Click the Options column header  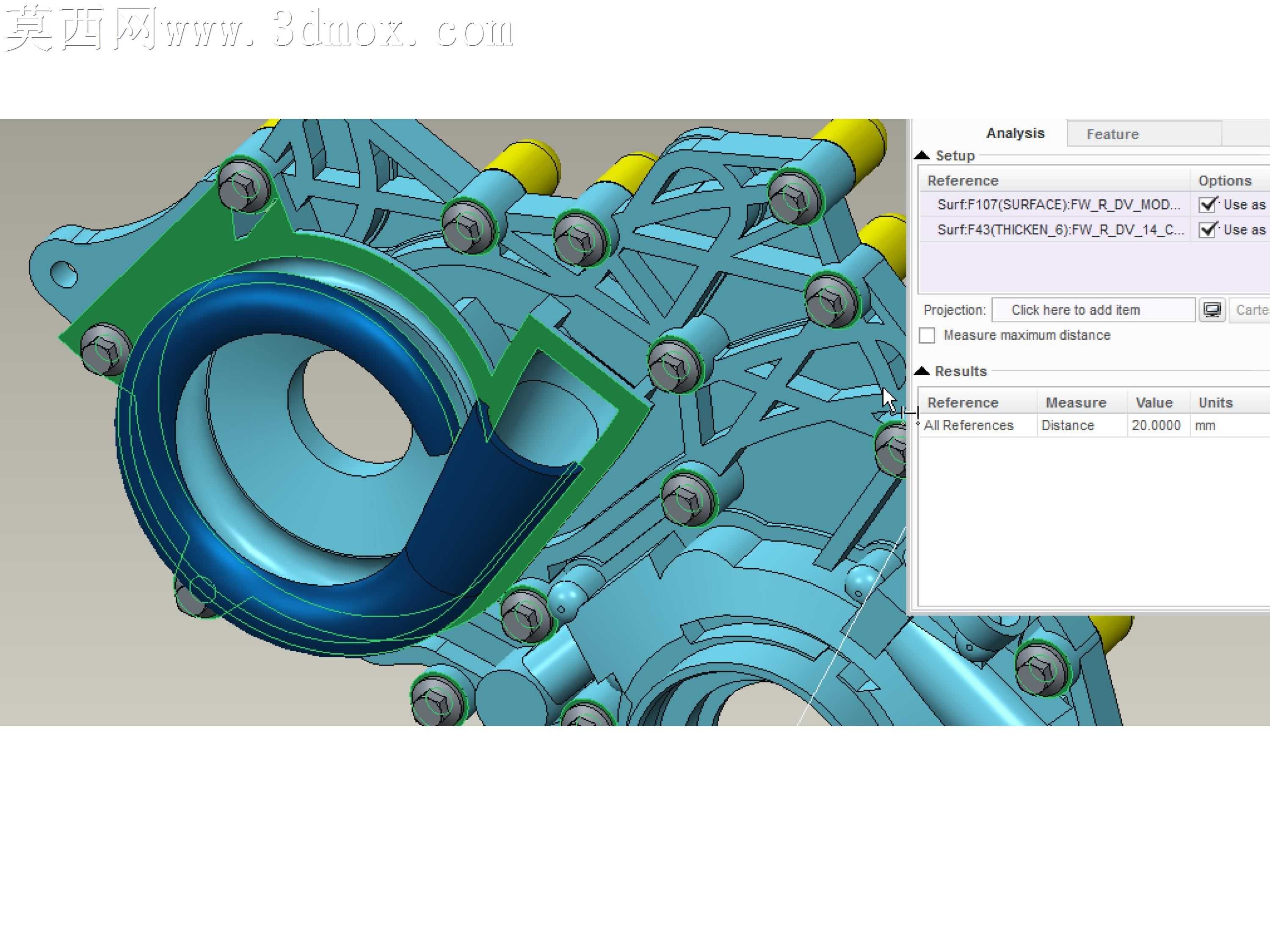[x=1230, y=180]
